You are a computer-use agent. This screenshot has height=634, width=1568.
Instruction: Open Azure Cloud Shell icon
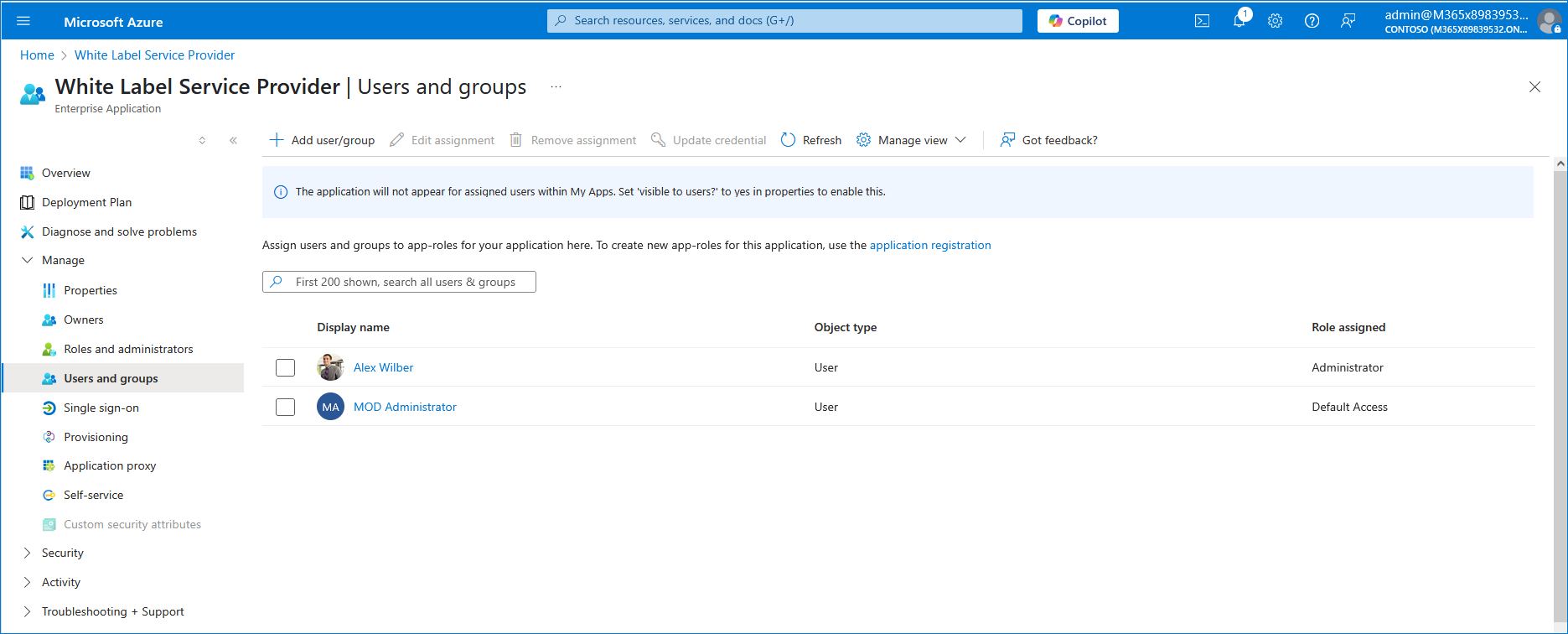[x=1202, y=21]
